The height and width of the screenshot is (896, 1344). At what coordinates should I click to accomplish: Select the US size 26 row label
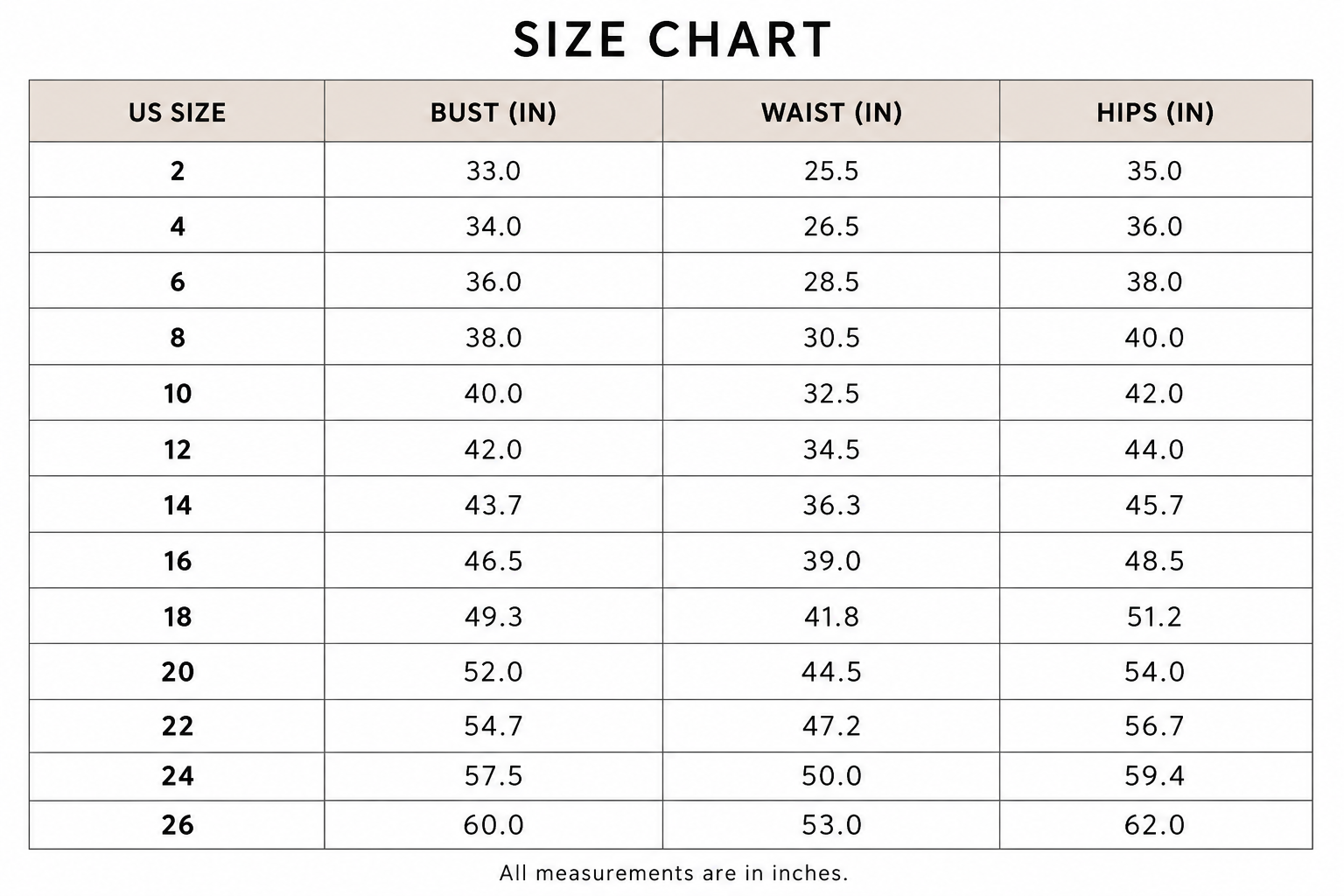coord(178,825)
